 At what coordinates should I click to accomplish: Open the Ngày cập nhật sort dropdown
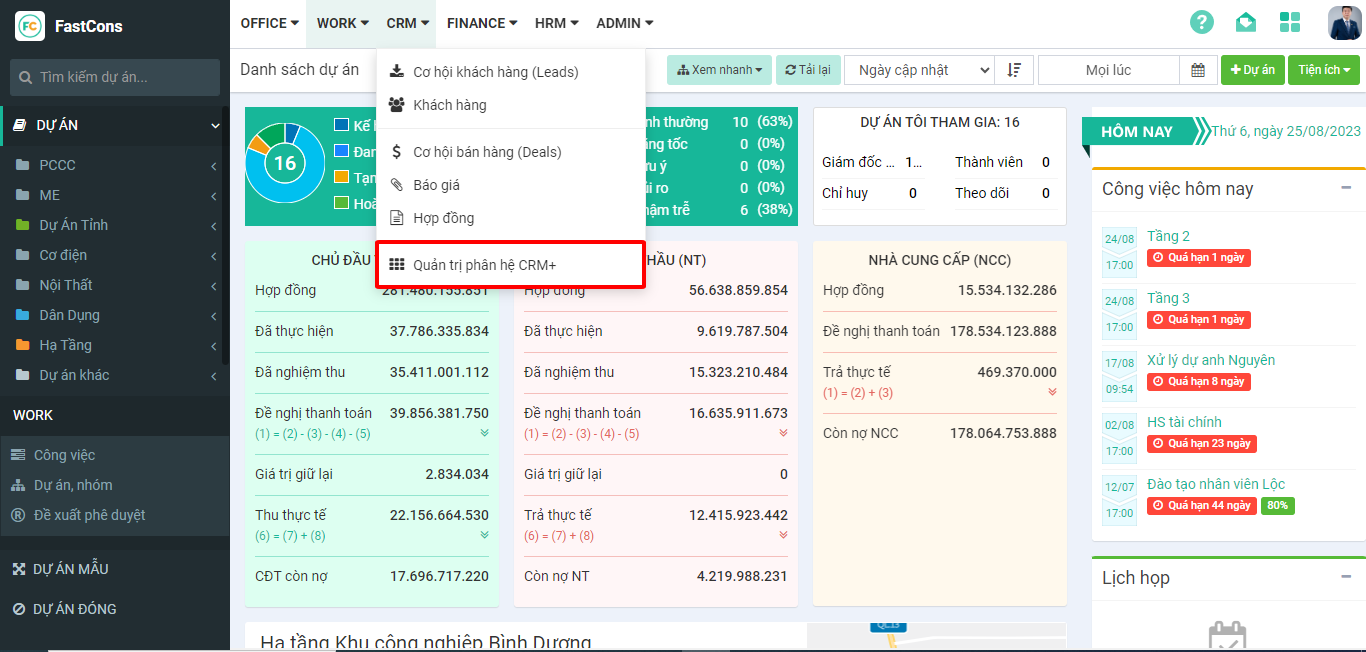(919, 70)
